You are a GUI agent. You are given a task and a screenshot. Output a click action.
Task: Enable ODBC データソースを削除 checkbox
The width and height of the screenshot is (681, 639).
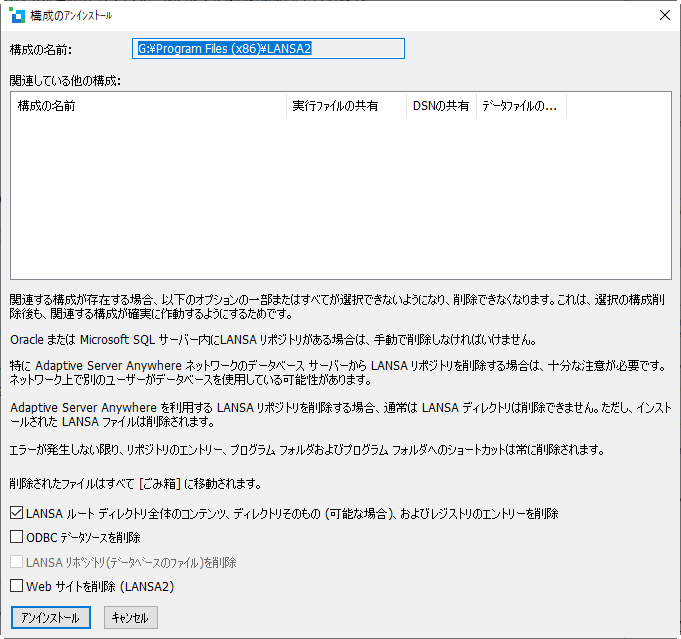coord(17,537)
